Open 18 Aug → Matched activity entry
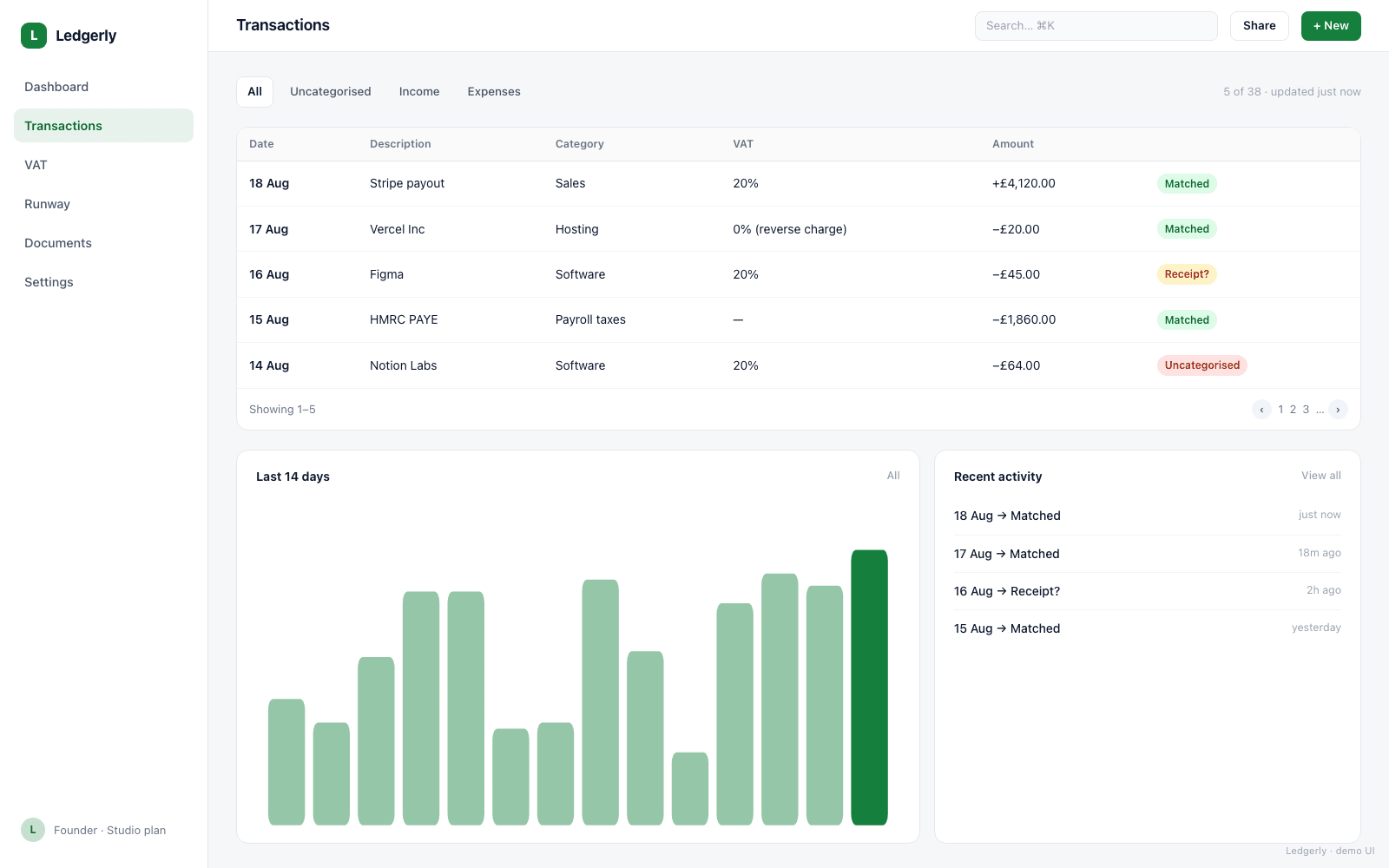Image resolution: width=1389 pixels, height=868 pixels. pyautogui.click(x=1147, y=516)
